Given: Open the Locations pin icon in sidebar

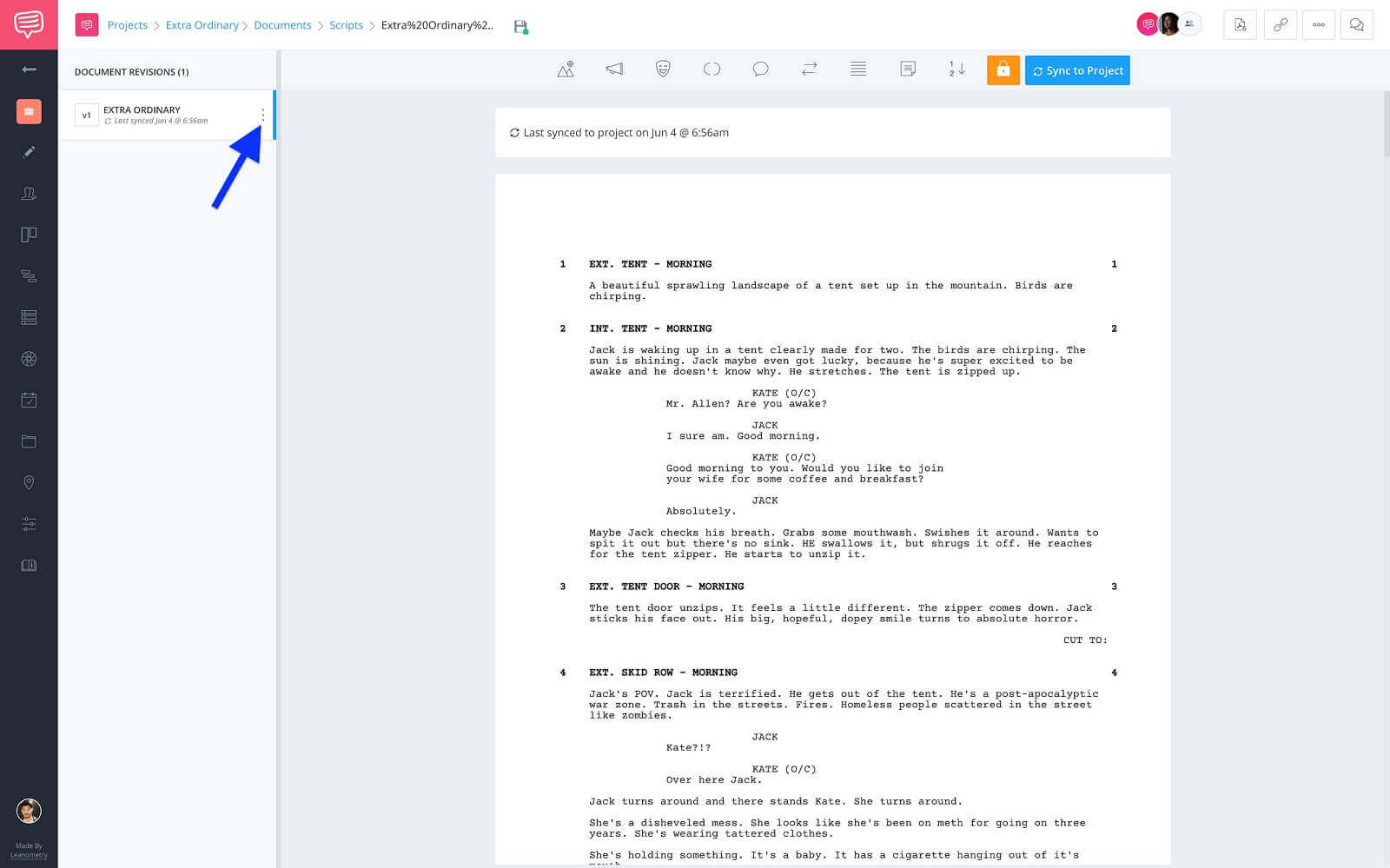Looking at the screenshot, I should [30, 483].
